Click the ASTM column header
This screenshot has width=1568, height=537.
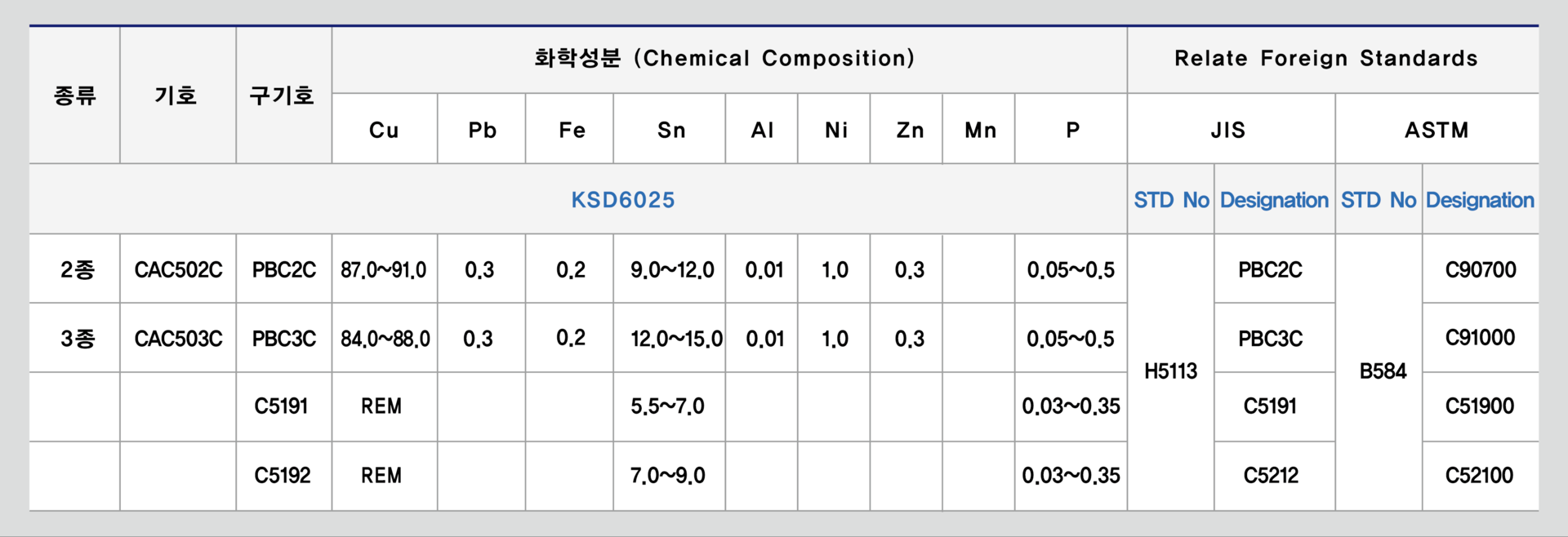[x=1437, y=130]
